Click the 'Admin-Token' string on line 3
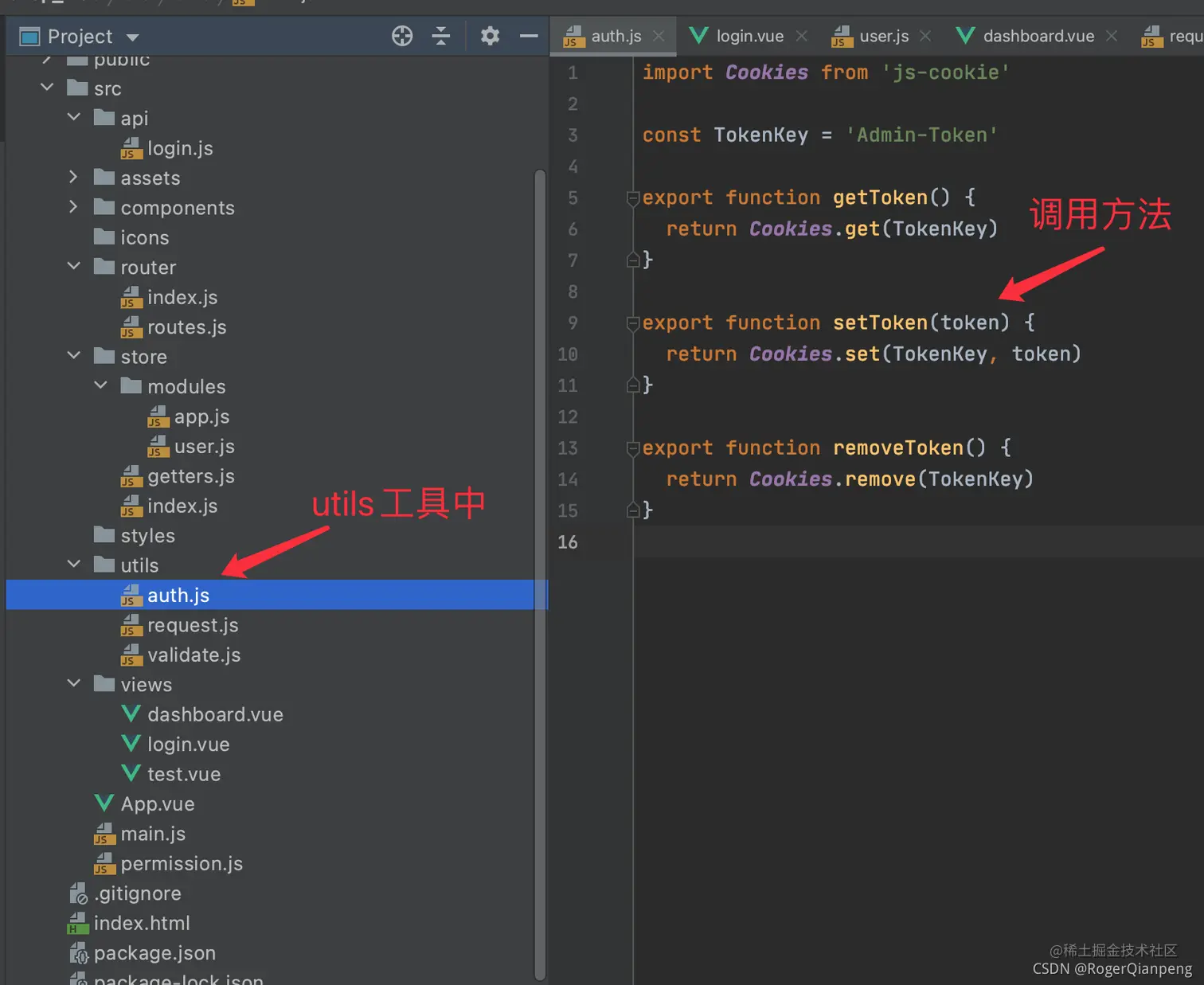 [921, 135]
